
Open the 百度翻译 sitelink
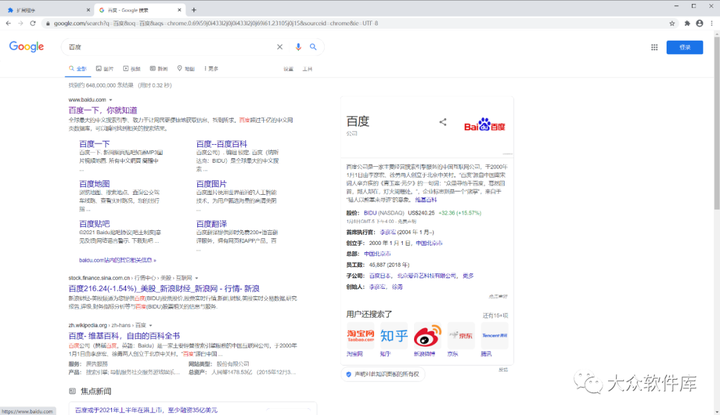click(211, 224)
